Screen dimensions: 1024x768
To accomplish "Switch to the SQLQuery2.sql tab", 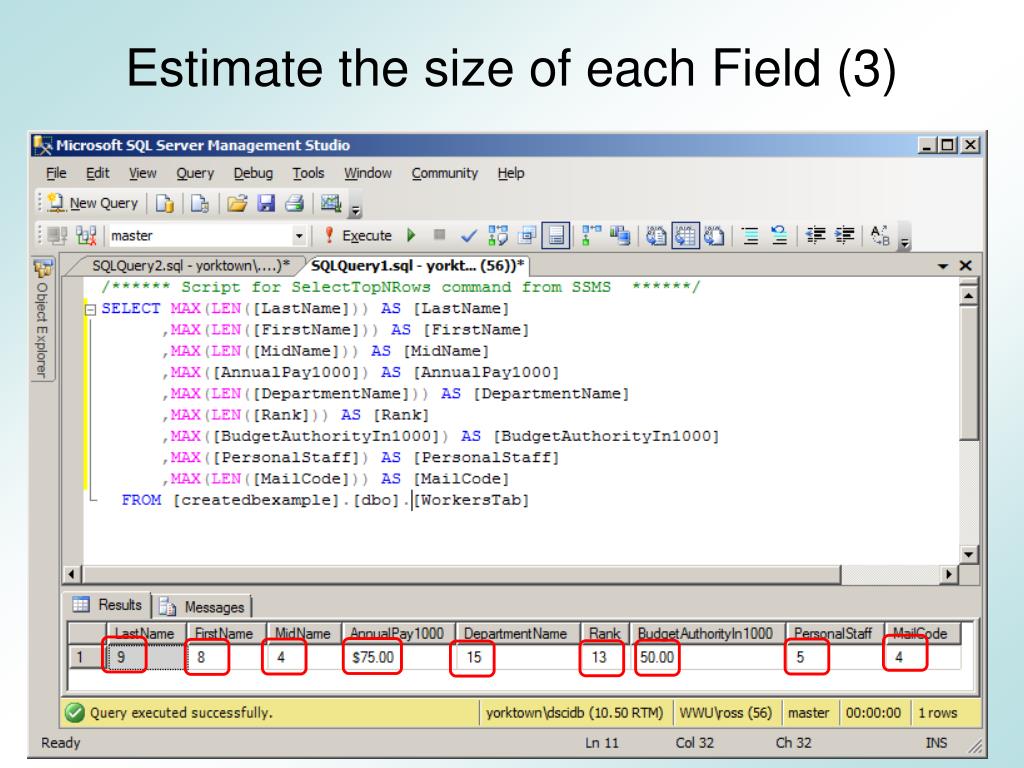I will tap(190, 266).
